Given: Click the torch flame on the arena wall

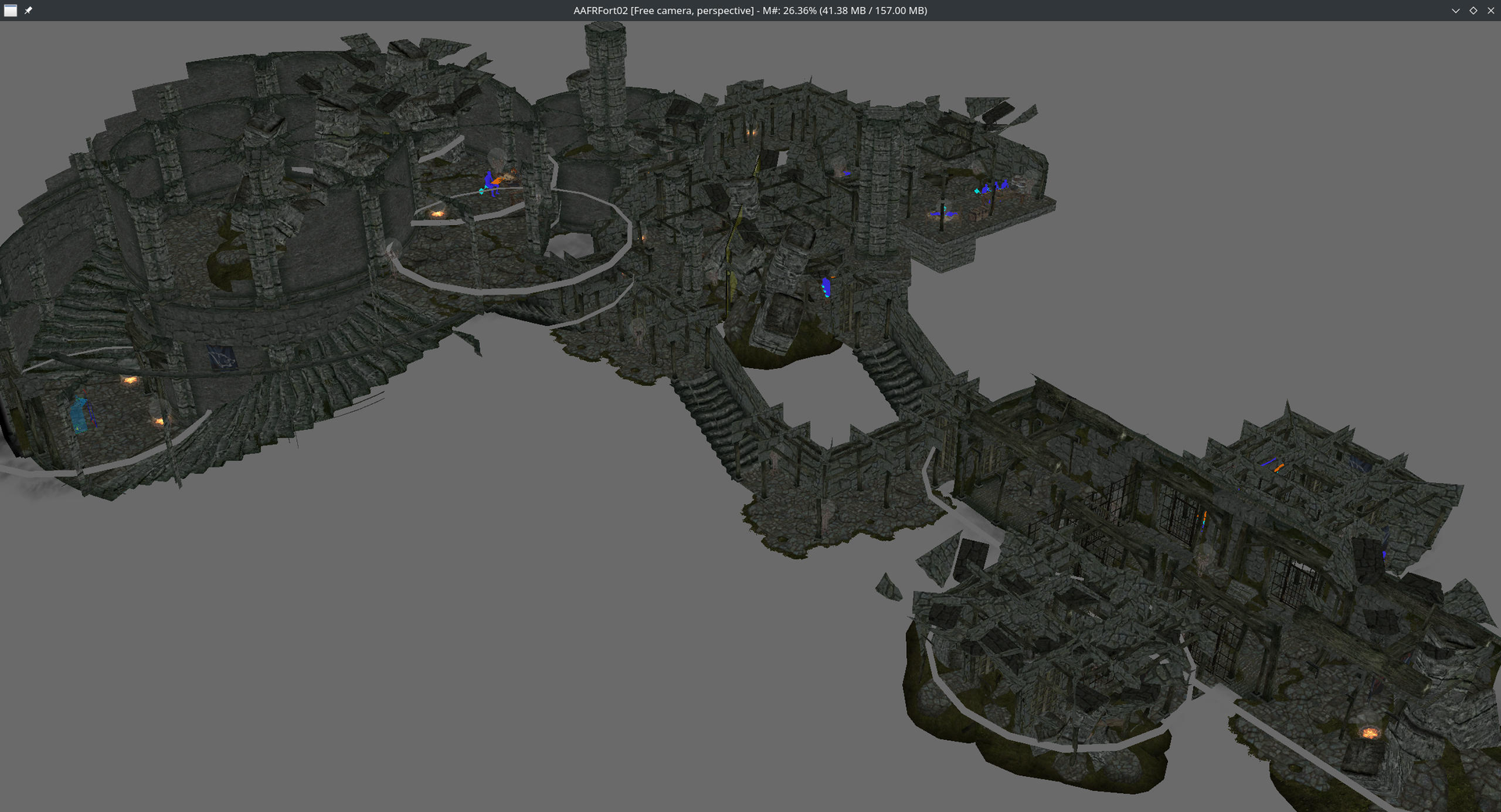Looking at the screenshot, I should point(129,378).
